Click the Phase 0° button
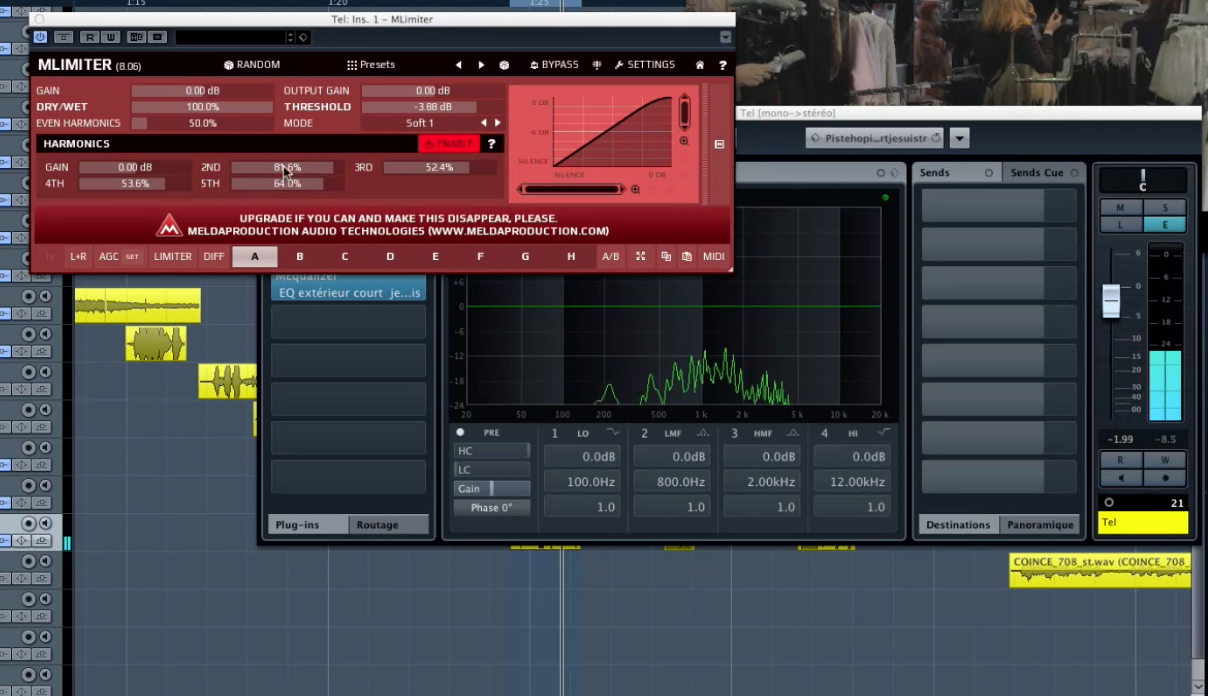 coord(492,508)
